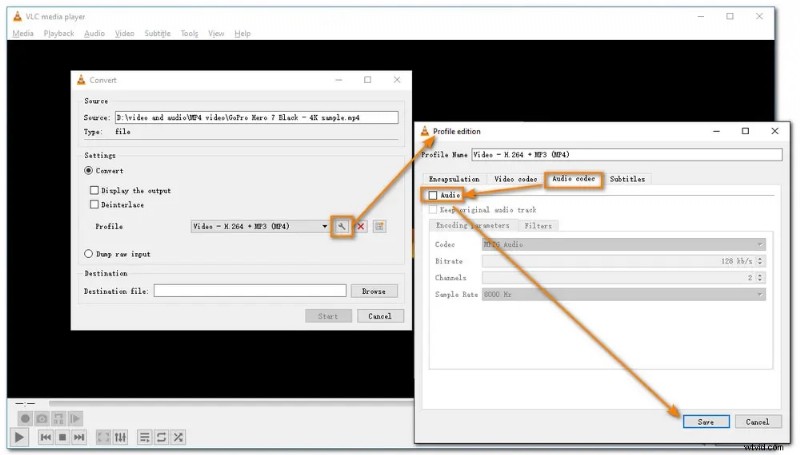Open the Profile dropdown in Convert dialog
Screen dimensions: 800x455
tap(260, 226)
